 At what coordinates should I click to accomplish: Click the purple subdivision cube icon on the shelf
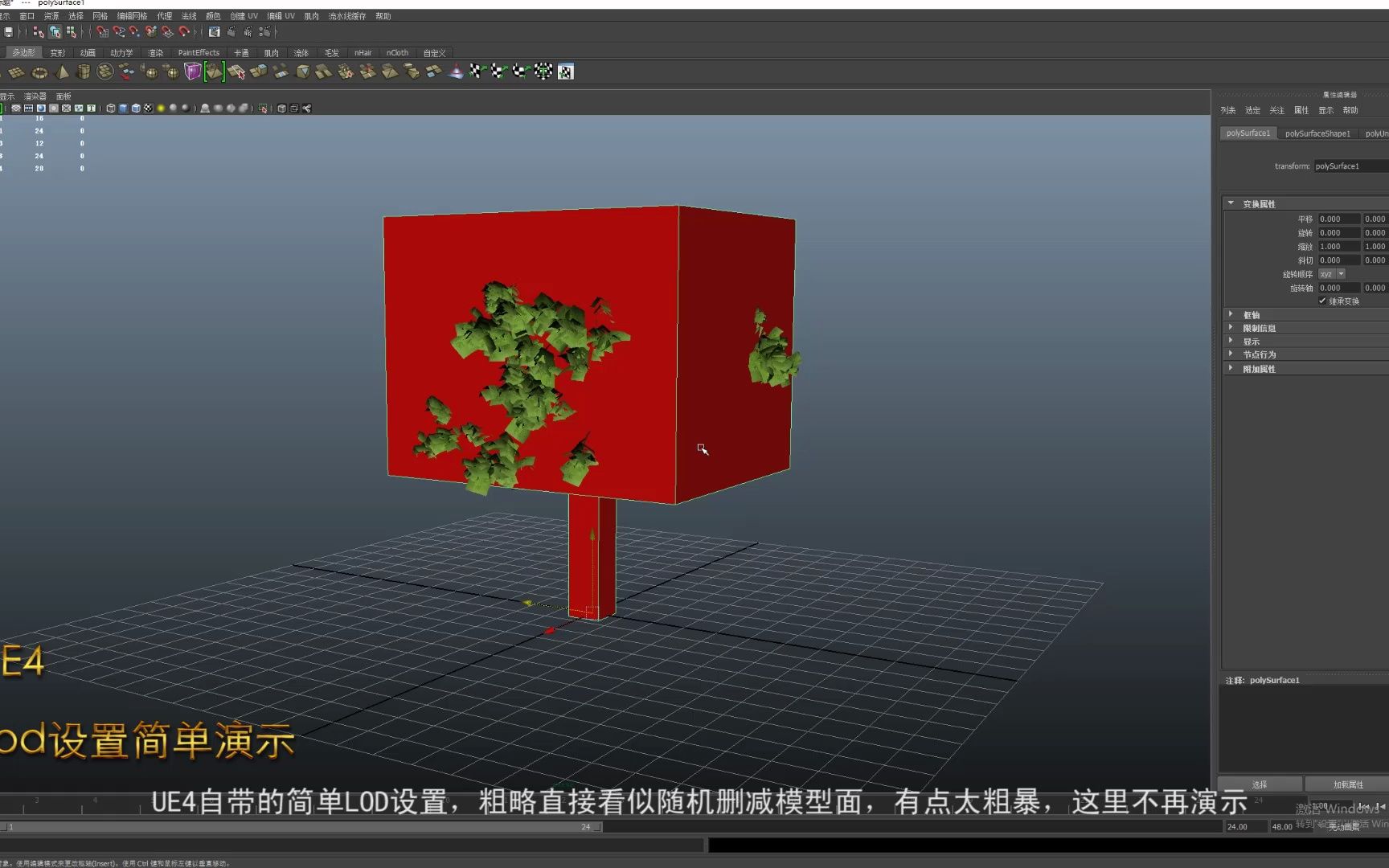pyautogui.click(x=193, y=71)
